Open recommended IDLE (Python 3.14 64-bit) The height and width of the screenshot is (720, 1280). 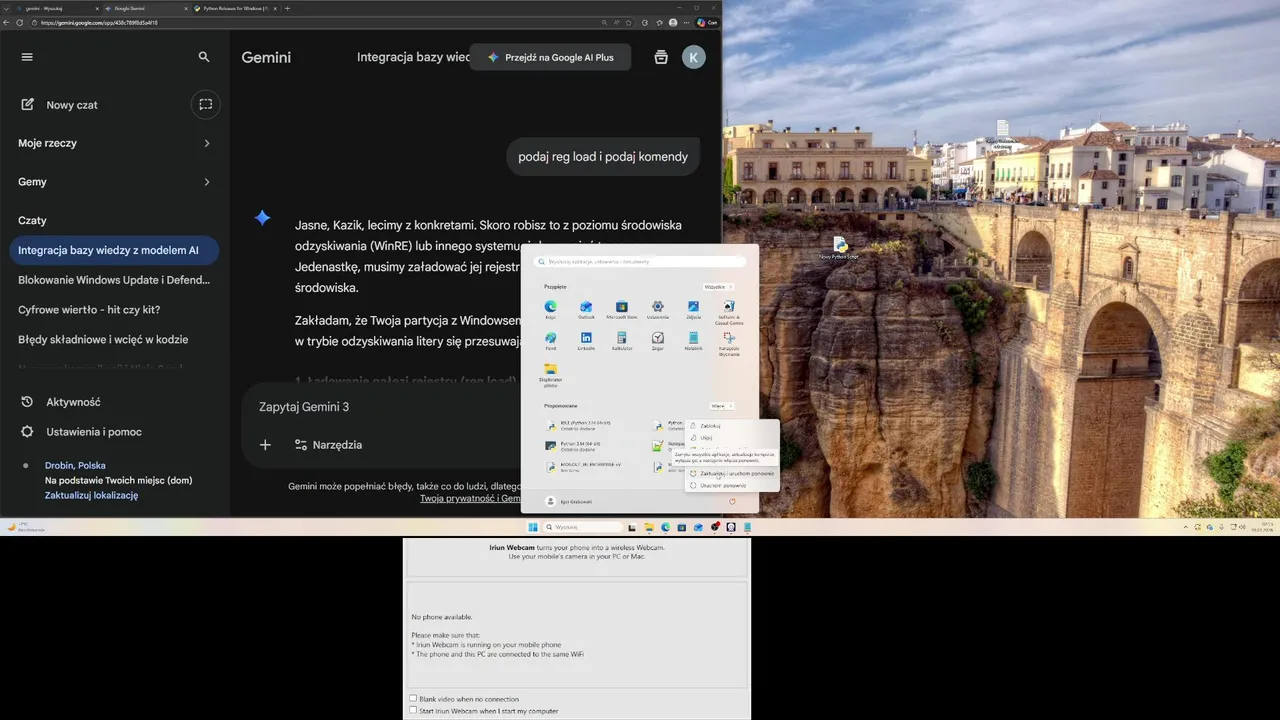pos(580,425)
